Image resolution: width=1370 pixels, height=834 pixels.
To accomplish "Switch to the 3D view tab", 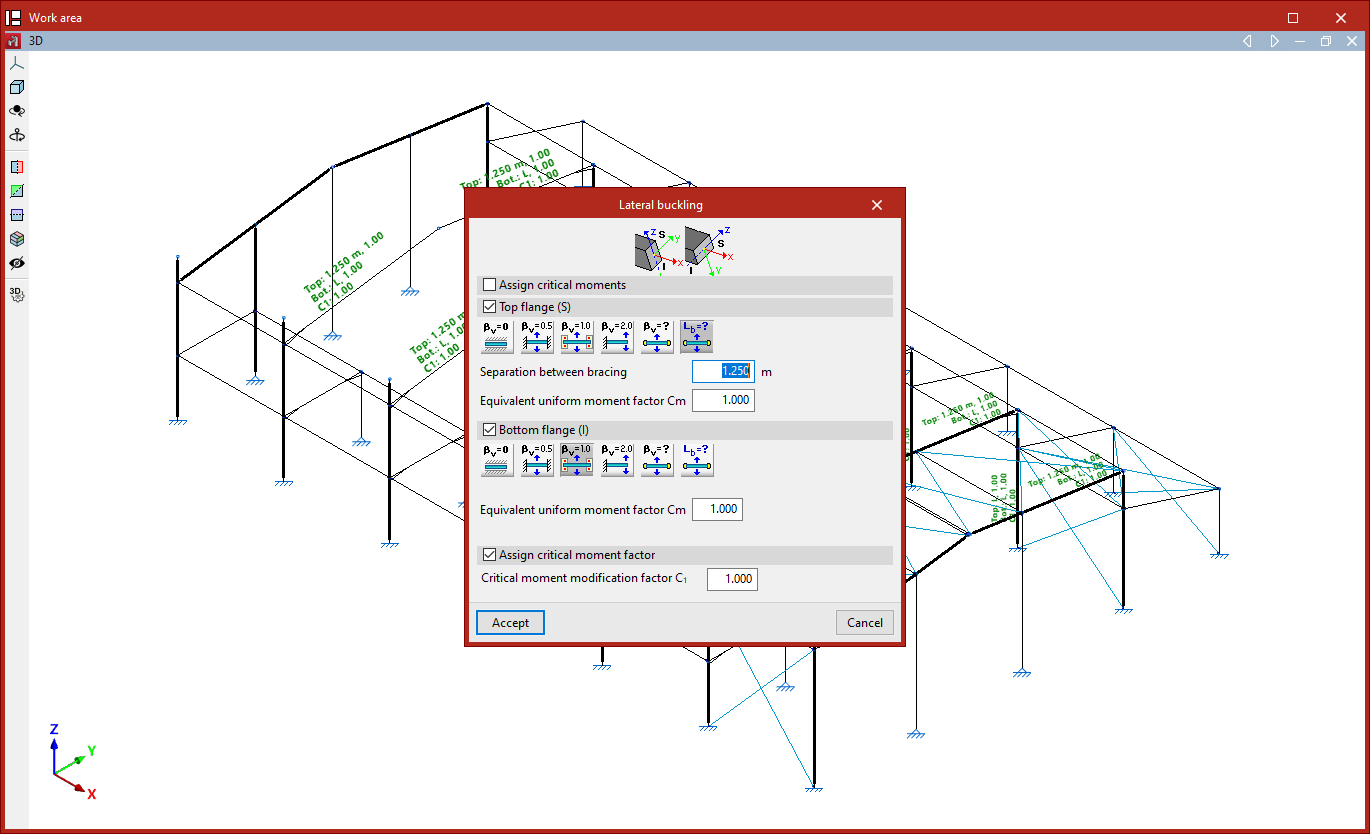I will (x=36, y=42).
